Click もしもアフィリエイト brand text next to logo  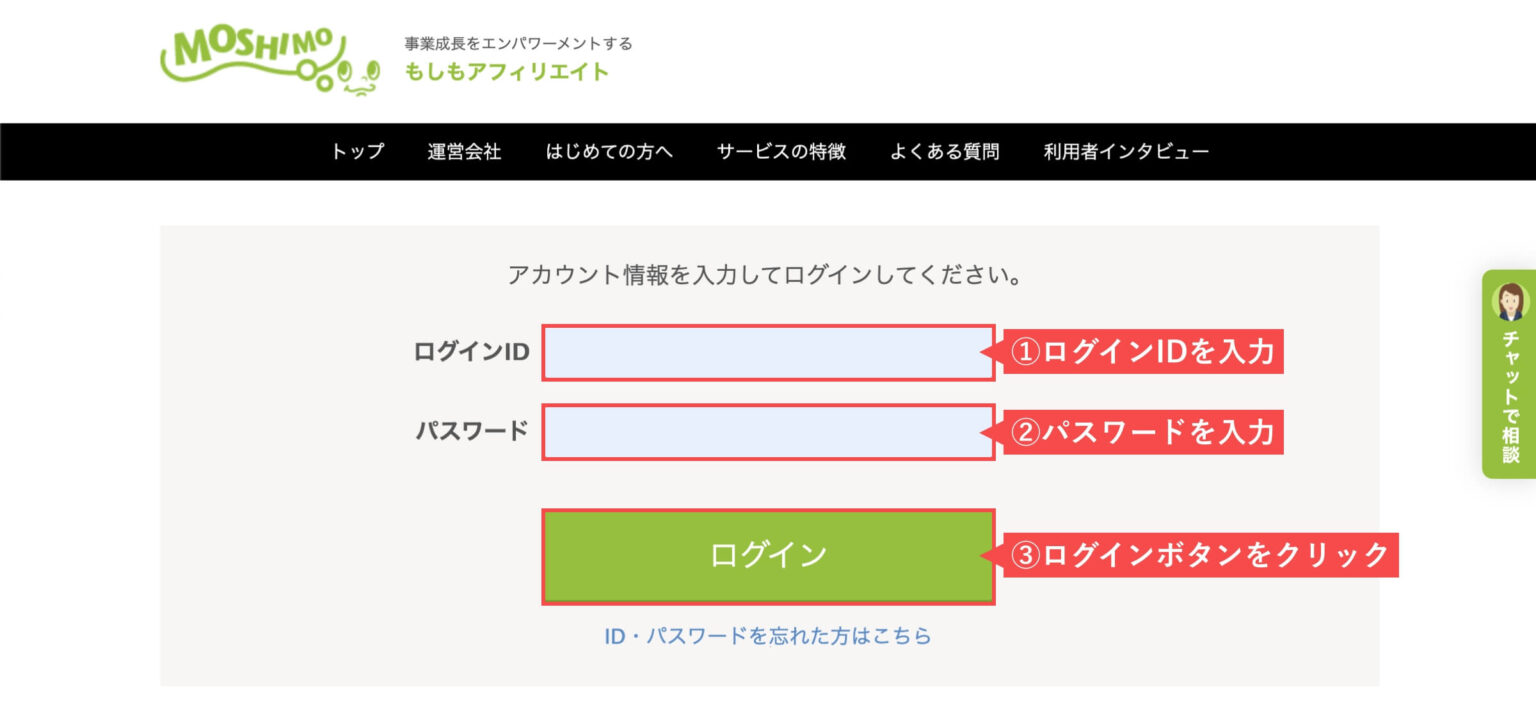pos(505,71)
